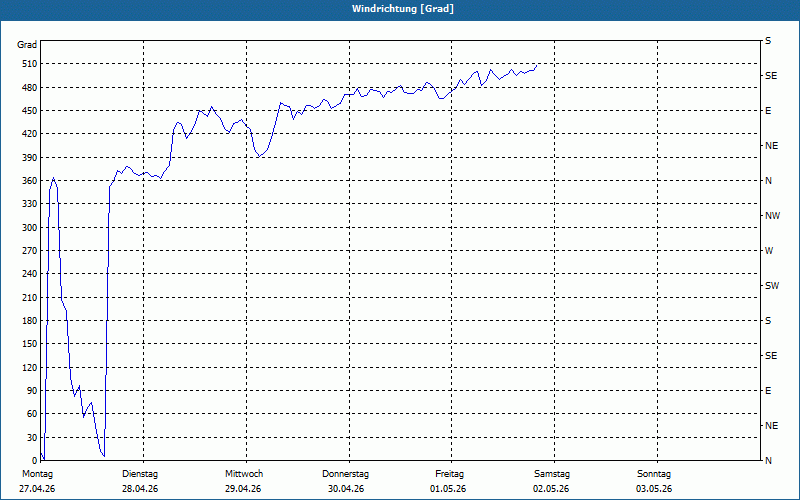Click the "Grad" unit label on the axis
Viewport: 800px width, 500px height.
coord(27,45)
